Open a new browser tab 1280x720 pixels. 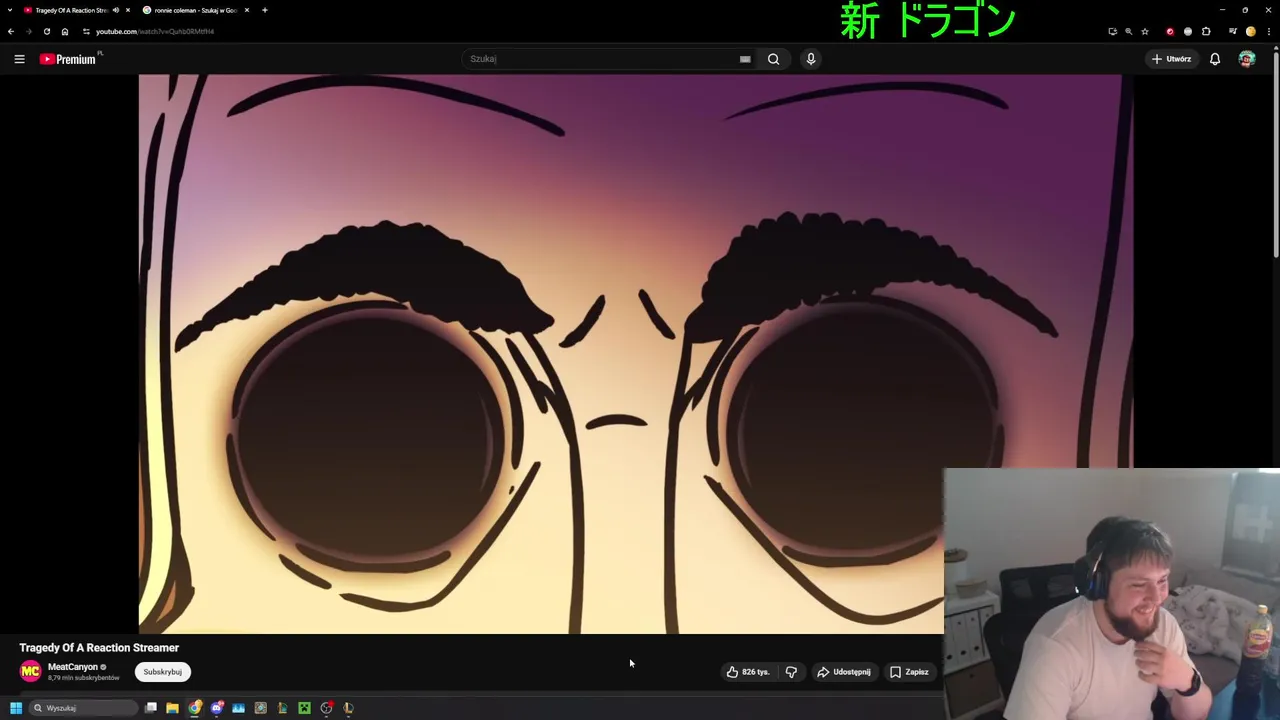point(265,10)
